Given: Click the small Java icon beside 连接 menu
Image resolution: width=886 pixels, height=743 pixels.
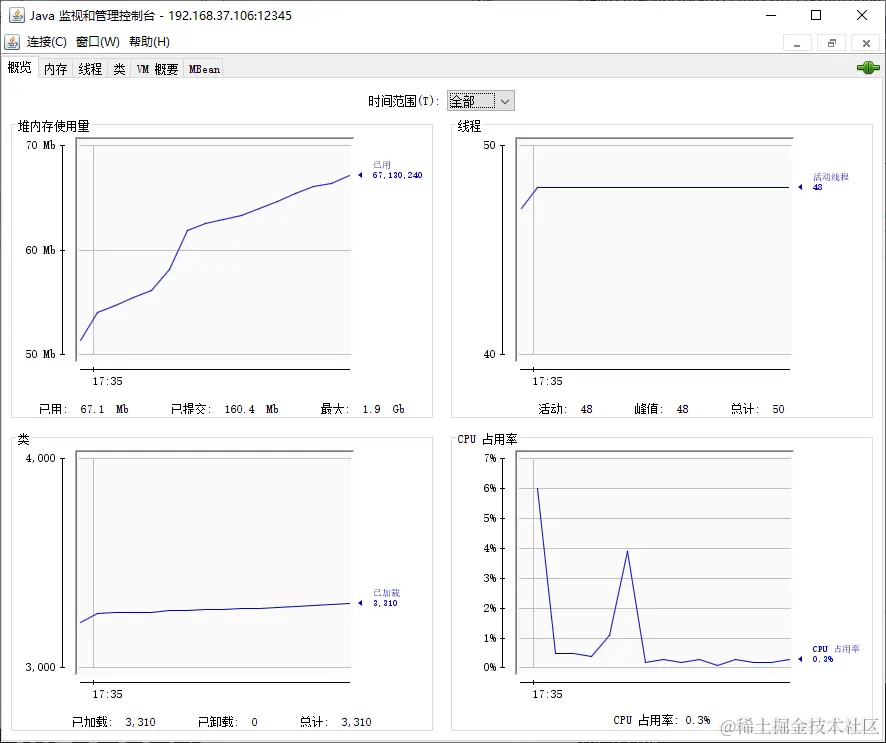Looking at the screenshot, I should (13, 42).
